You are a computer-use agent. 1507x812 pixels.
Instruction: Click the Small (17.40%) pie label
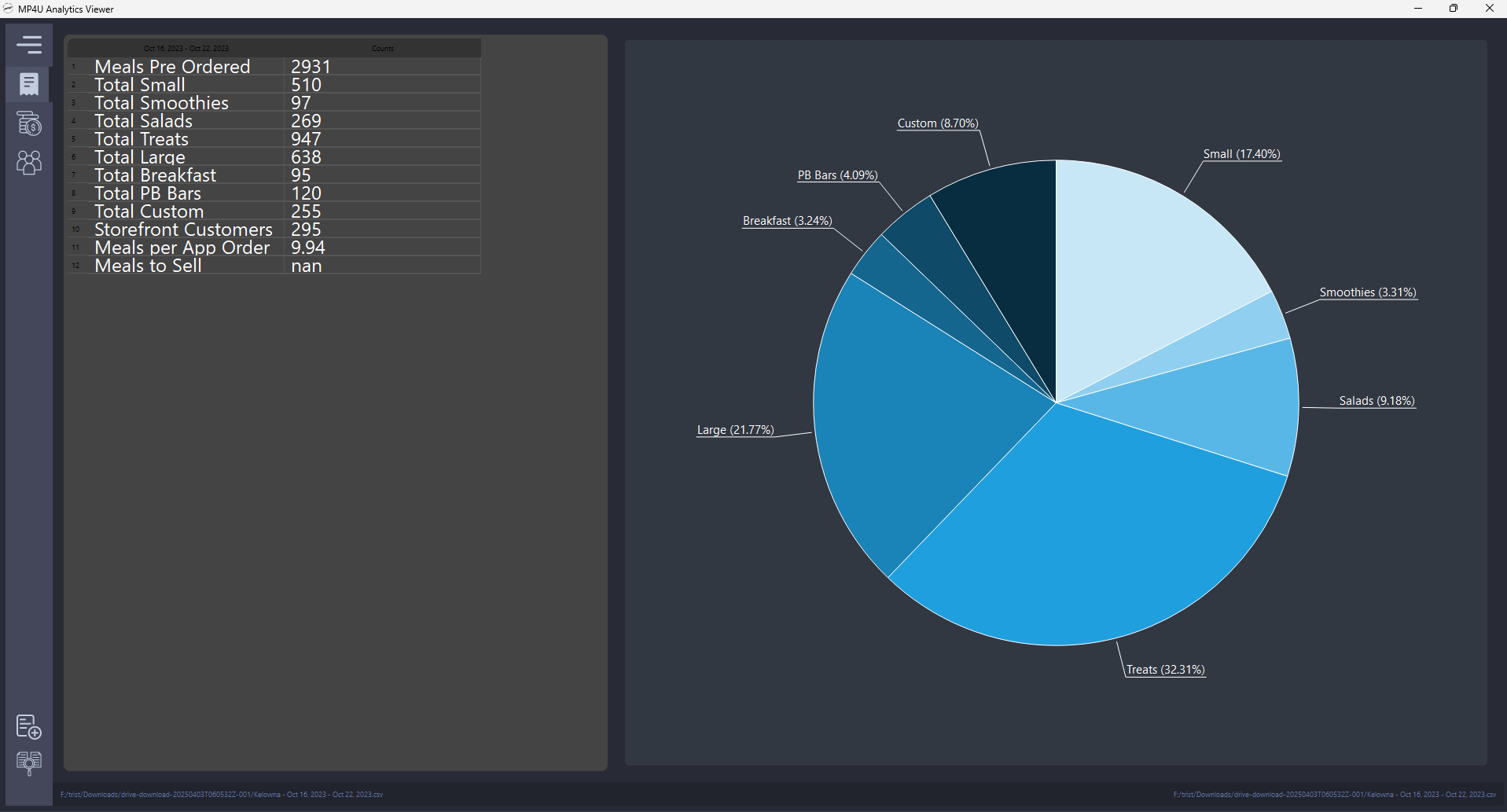[1242, 154]
